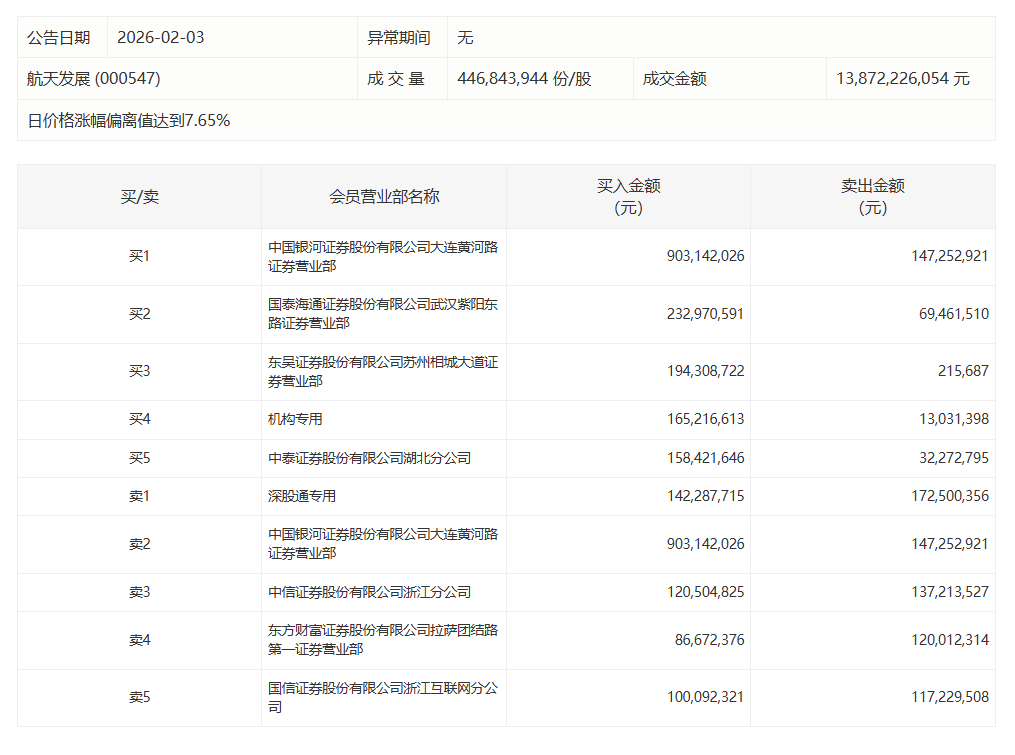The height and width of the screenshot is (755, 1015).
Task: Select 东吴证券苏州相城大道 branch name
Action: pyautogui.click(x=383, y=371)
